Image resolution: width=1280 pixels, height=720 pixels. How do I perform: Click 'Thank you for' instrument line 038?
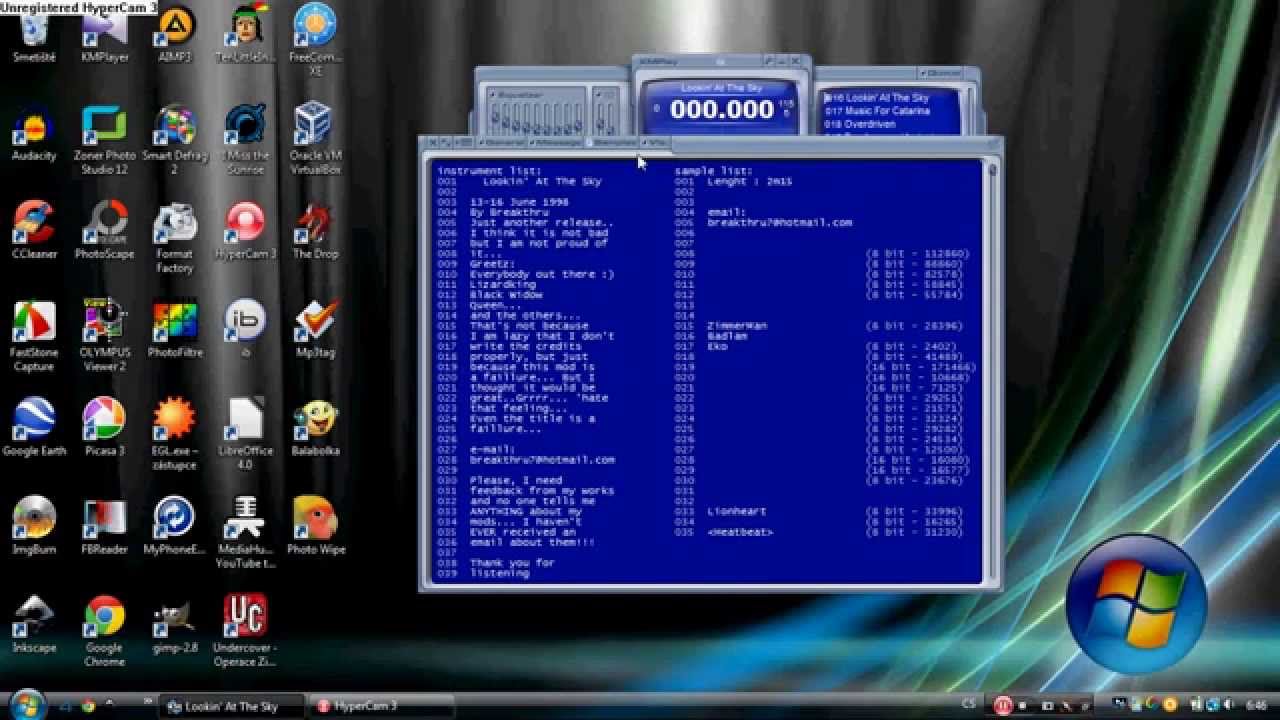[x=512, y=563]
